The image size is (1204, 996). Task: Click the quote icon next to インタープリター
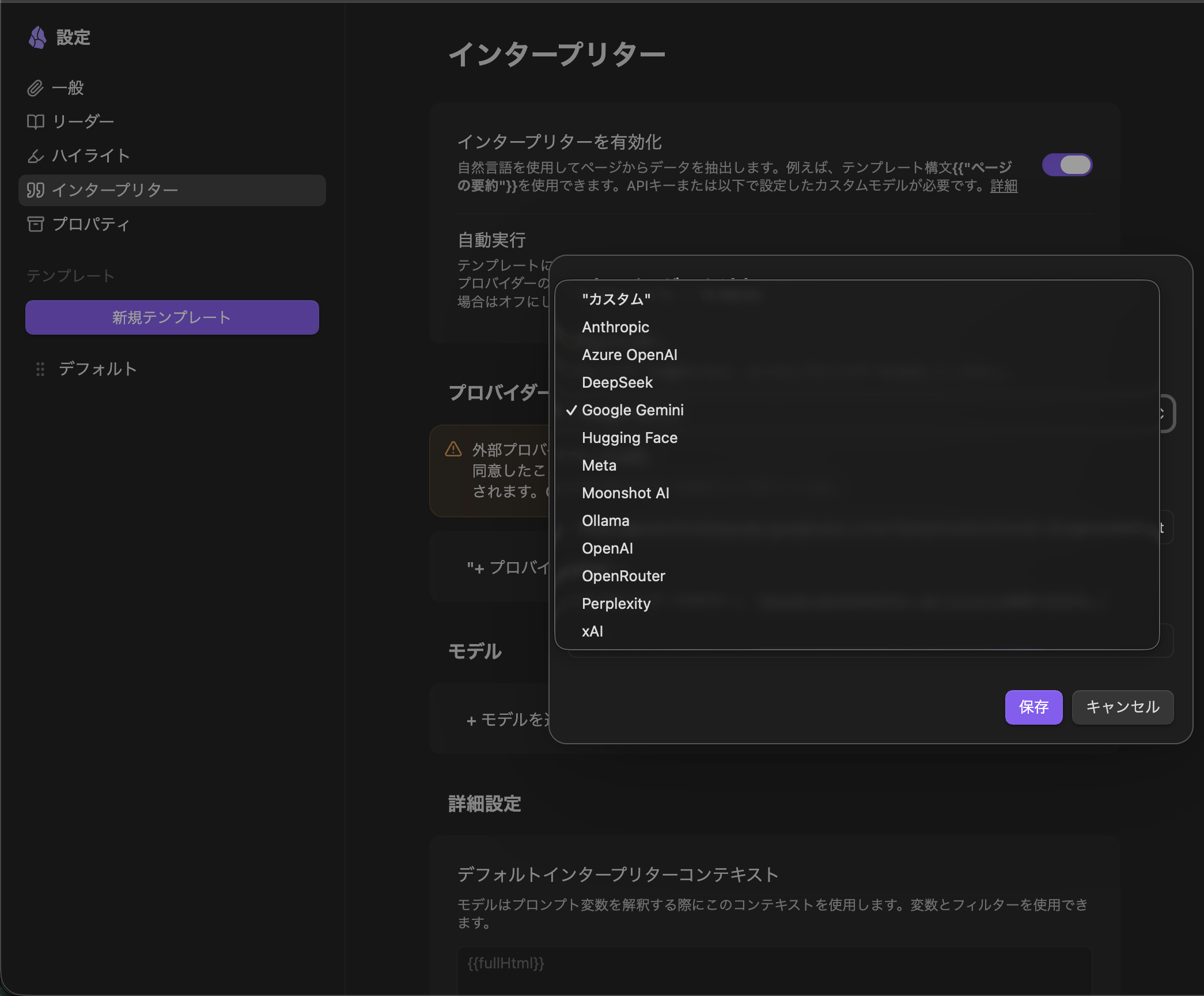click(x=35, y=190)
